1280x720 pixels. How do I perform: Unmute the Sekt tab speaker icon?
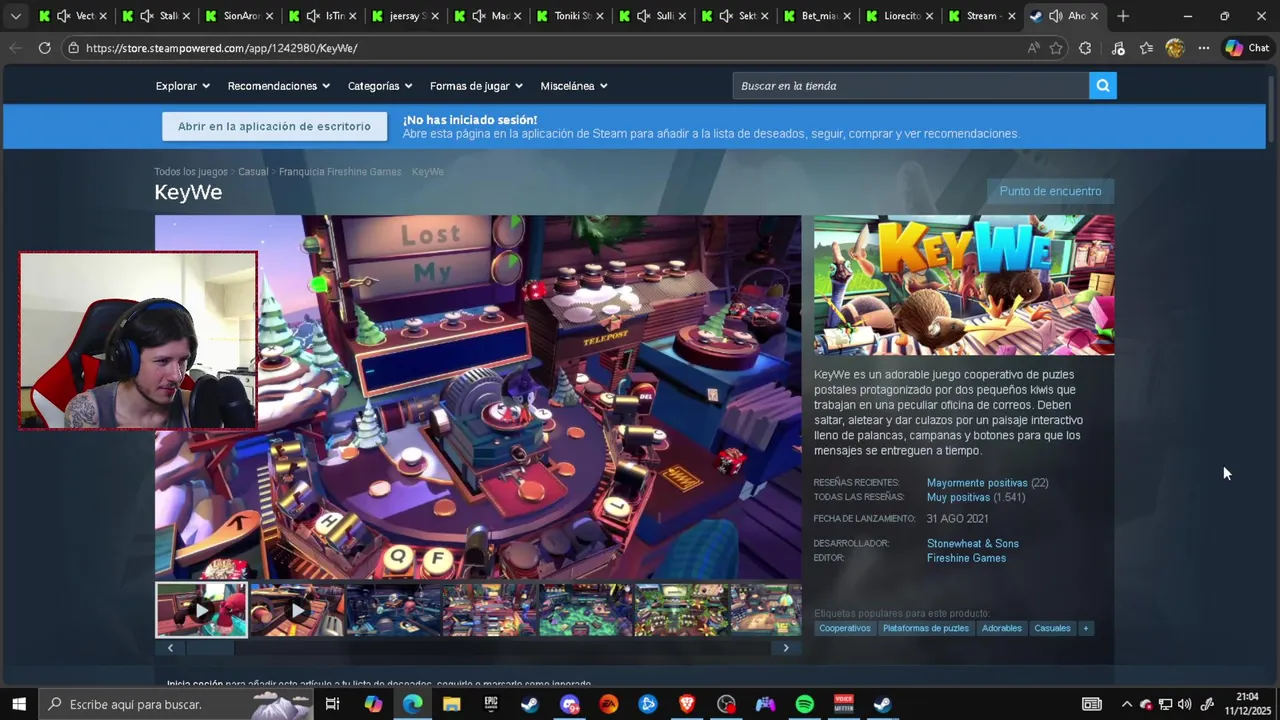726,16
